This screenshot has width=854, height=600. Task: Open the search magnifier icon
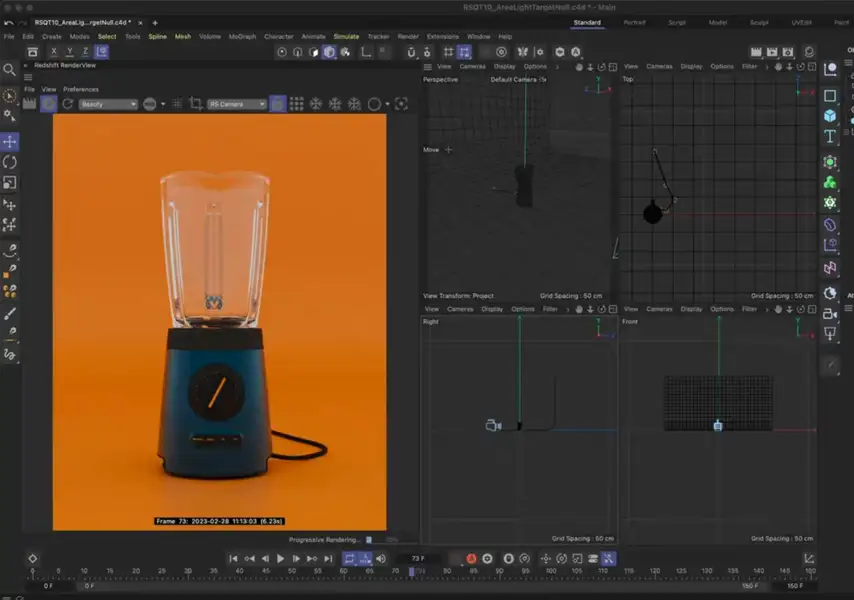click(10, 70)
